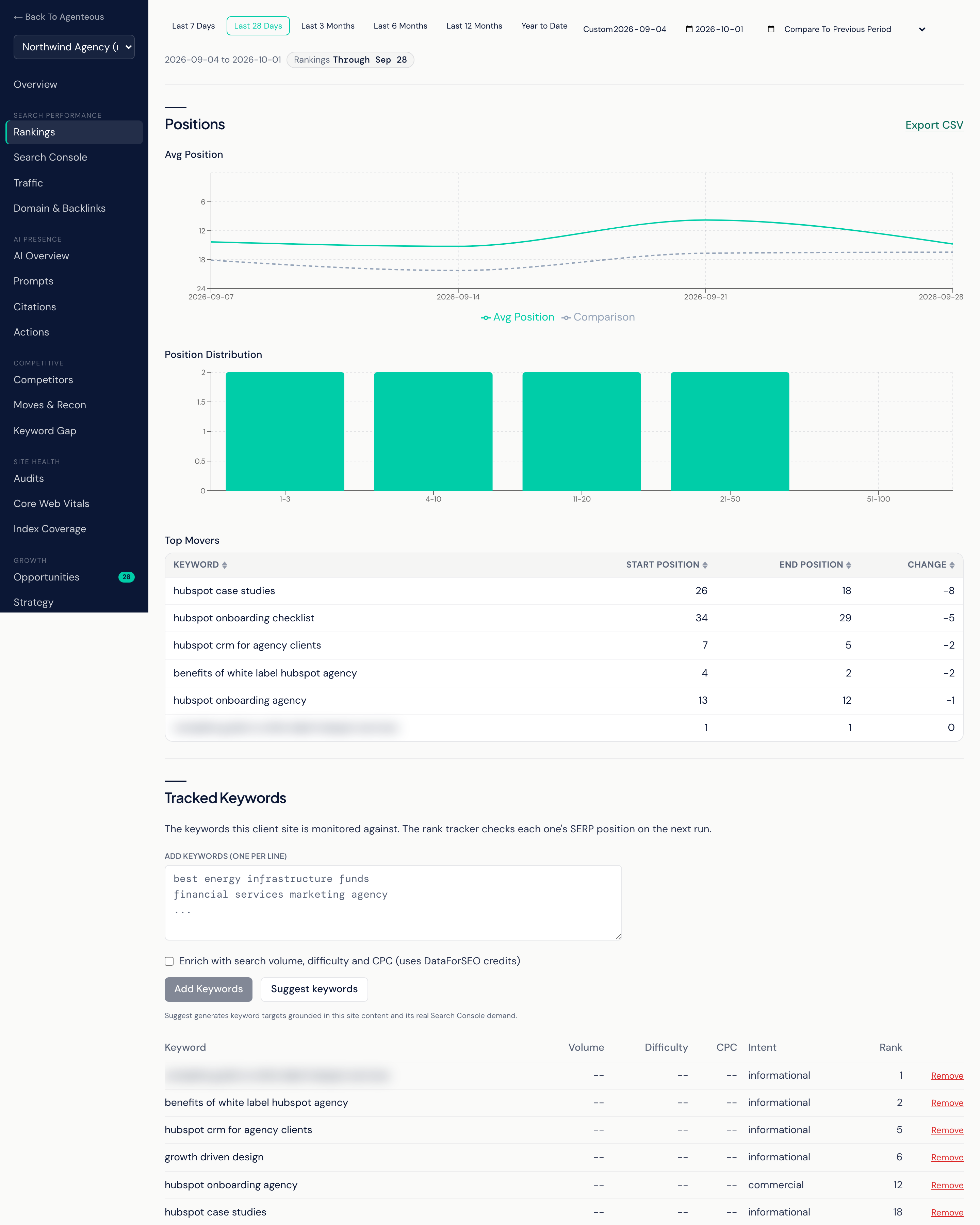Toggle Comparison legend series

pyautogui.click(x=598, y=317)
